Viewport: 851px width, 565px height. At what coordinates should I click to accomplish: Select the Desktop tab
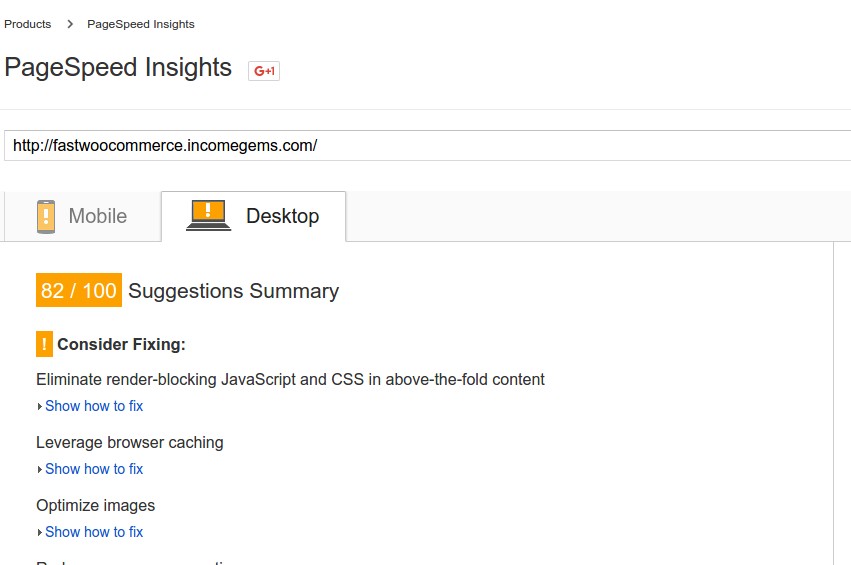[253, 216]
